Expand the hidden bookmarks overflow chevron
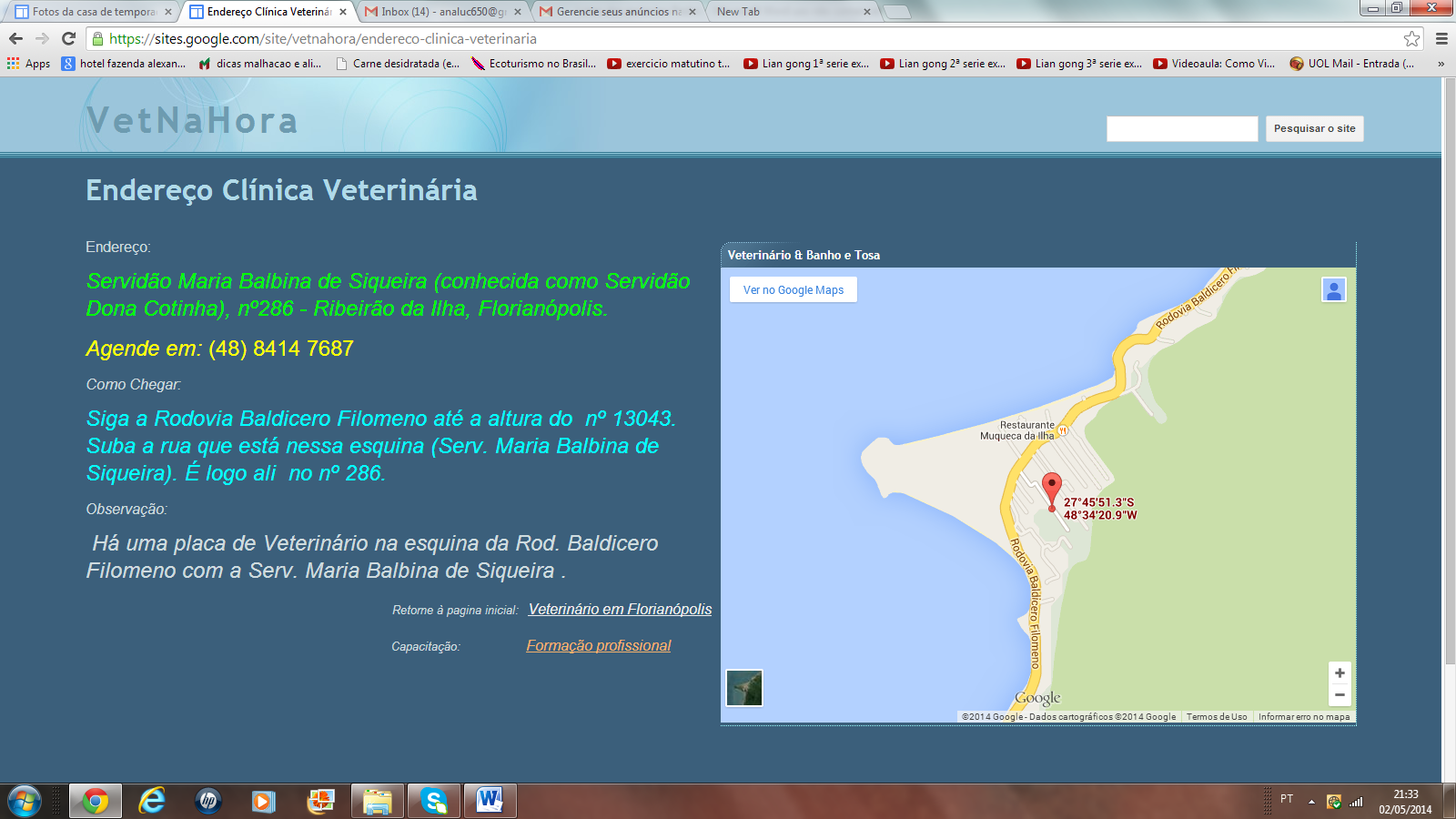The height and width of the screenshot is (819, 1456). [1441, 64]
